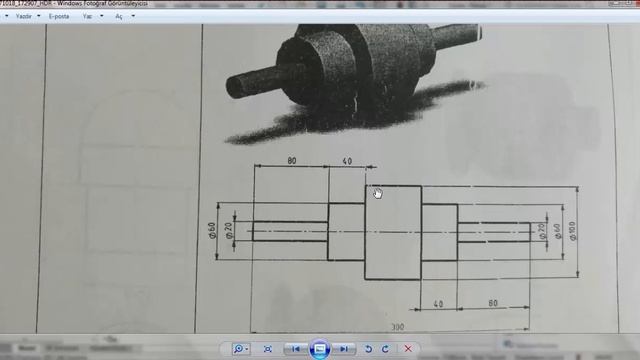Open the Yaz menu

click(x=87, y=16)
